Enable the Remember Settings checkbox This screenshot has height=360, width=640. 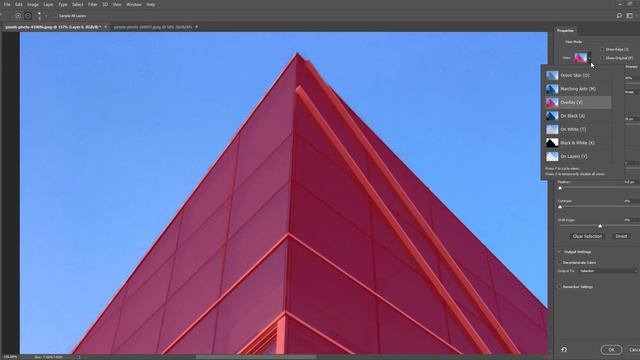[560, 287]
